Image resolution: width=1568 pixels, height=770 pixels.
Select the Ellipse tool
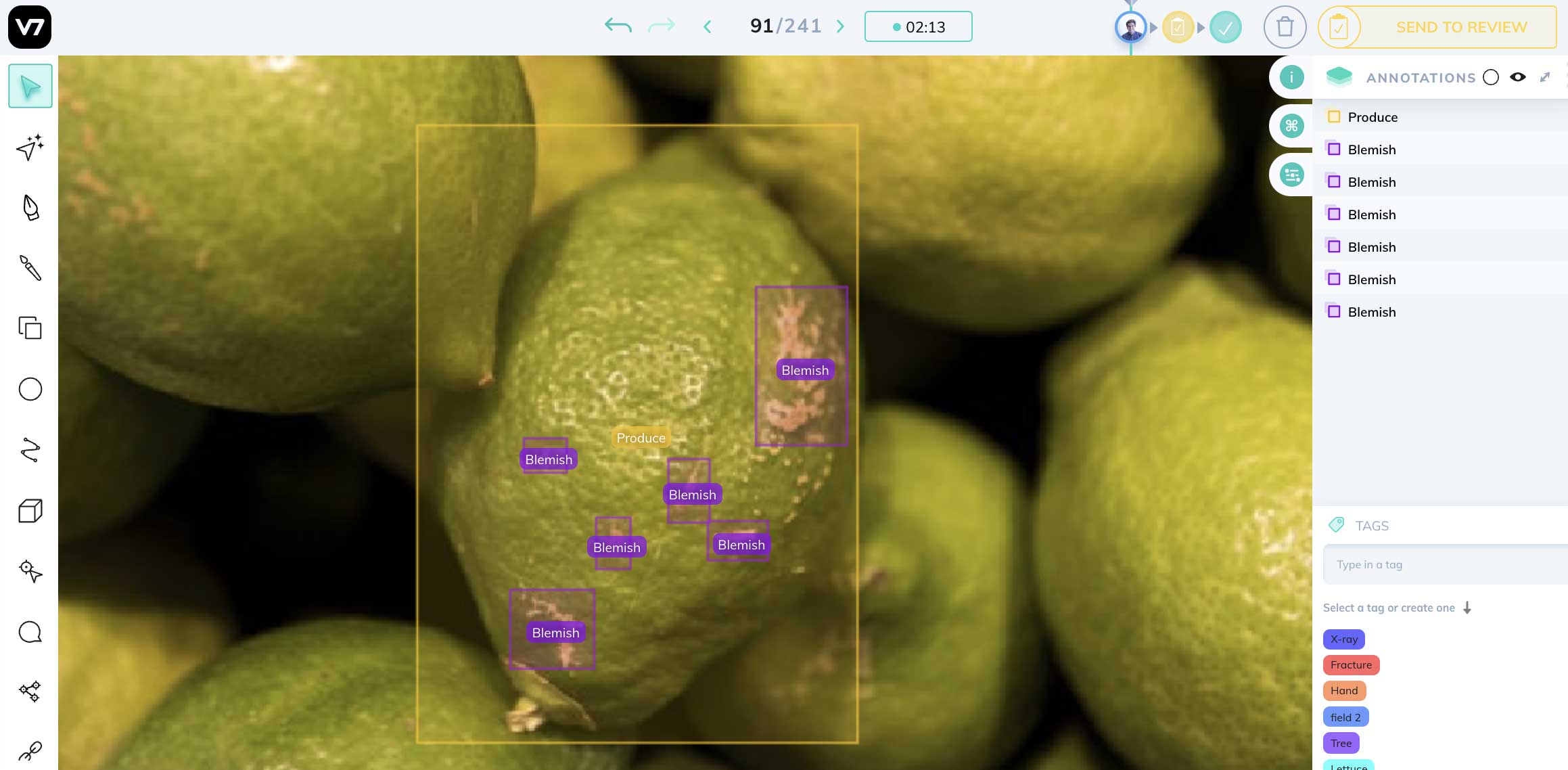pos(30,389)
